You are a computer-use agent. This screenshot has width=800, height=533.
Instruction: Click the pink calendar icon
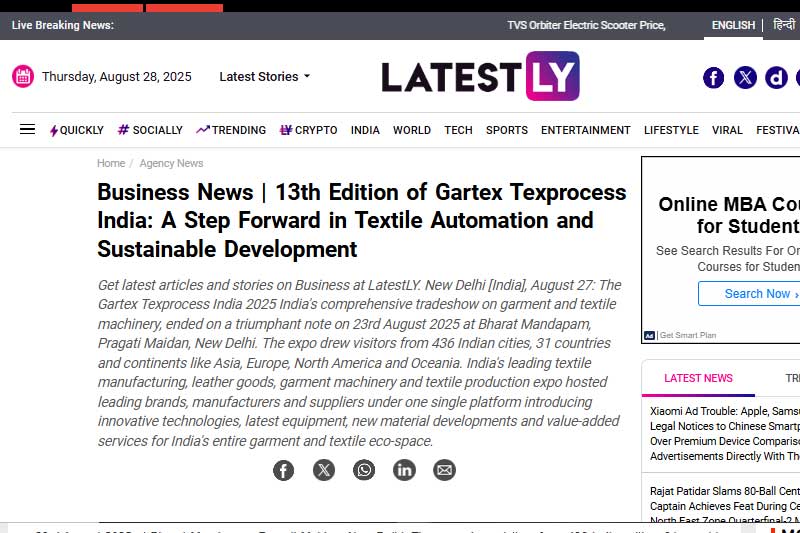pos(23,77)
